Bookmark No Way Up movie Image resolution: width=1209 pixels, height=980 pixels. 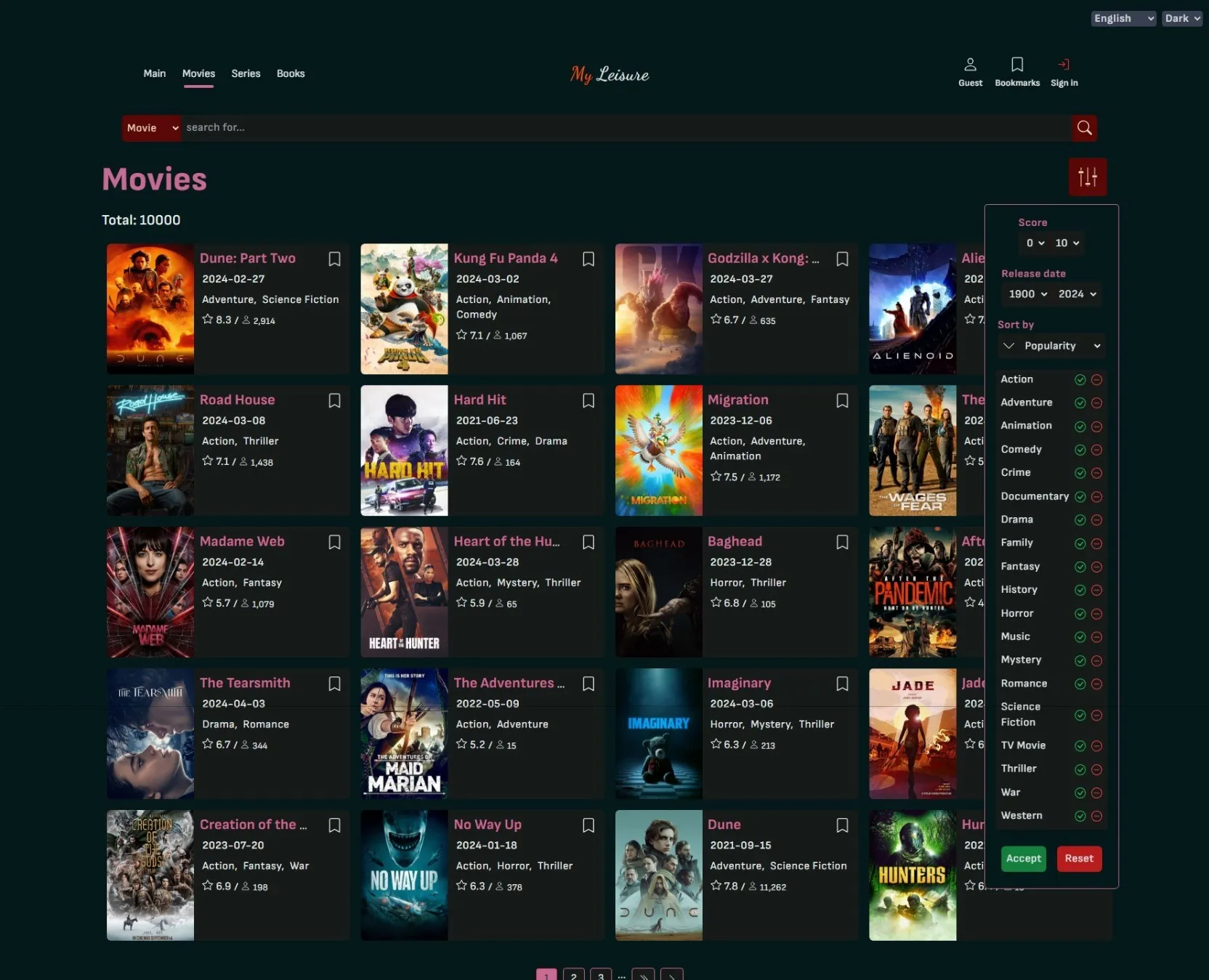click(x=589, y=825)
